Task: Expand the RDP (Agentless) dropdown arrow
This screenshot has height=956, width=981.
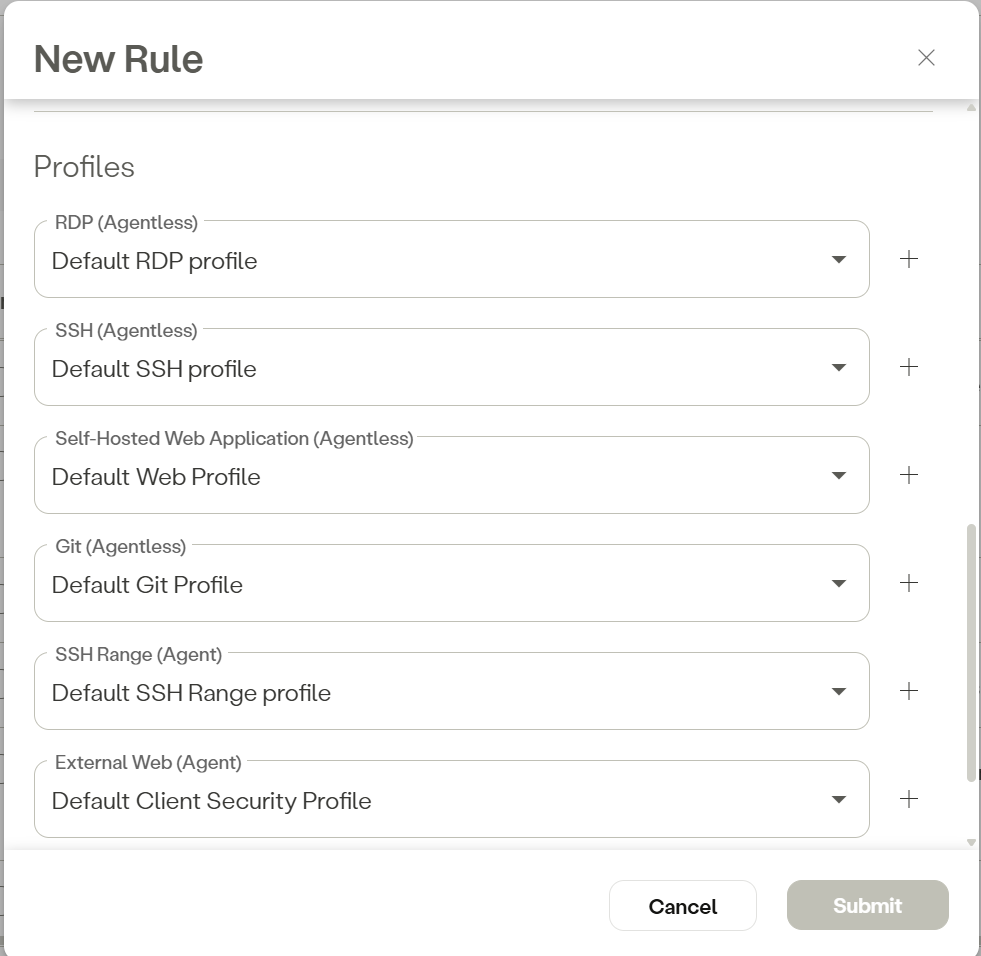Action: pos(839,260)
